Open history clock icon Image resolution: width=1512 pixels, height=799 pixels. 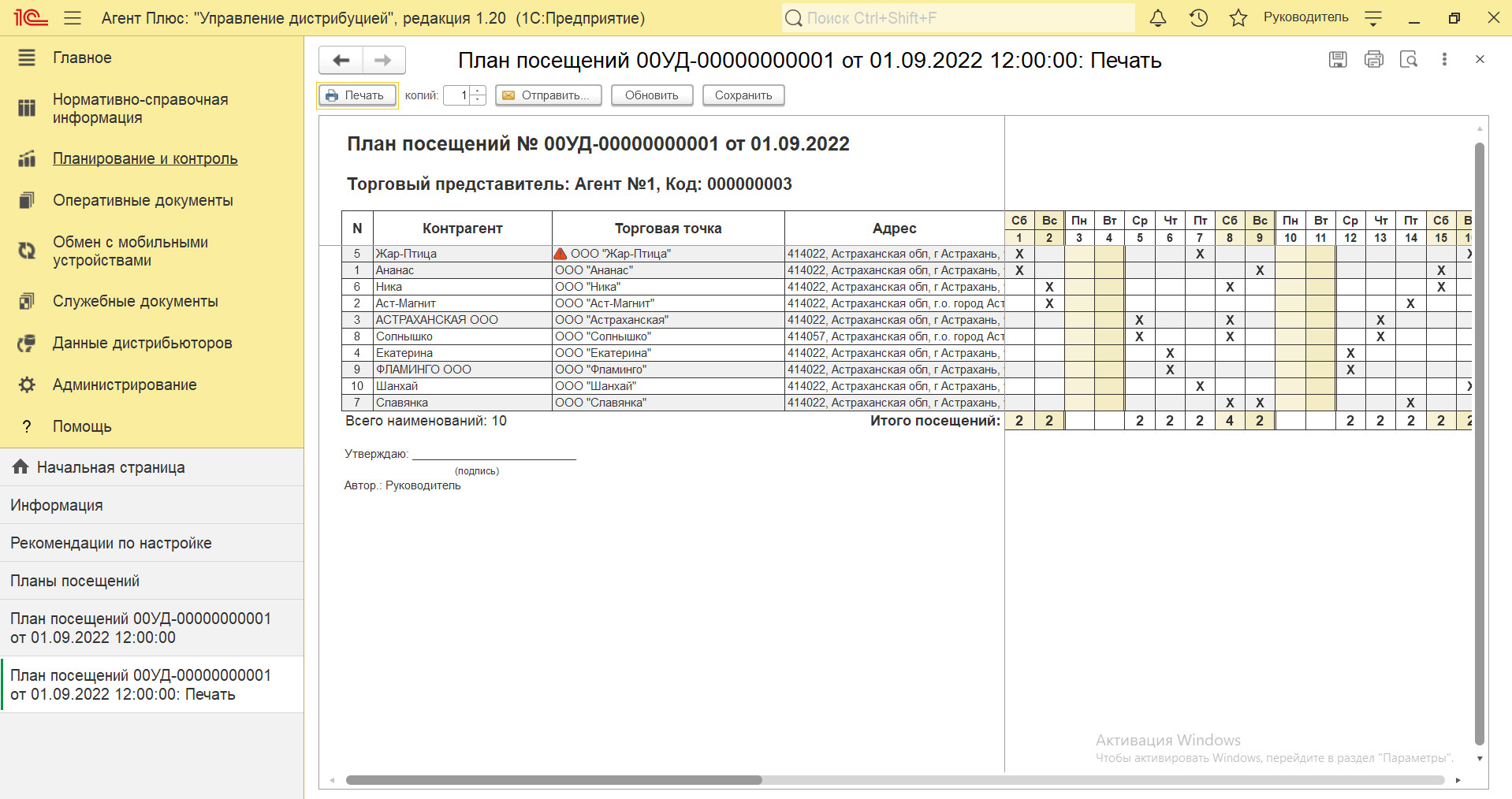1198,17
